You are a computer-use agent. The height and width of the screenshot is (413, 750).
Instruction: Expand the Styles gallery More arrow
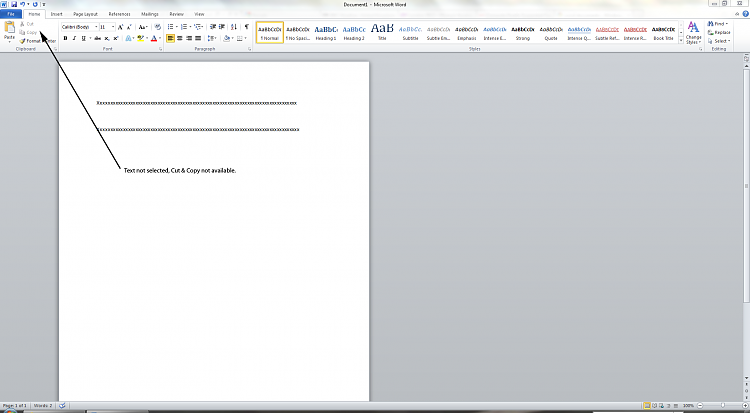click(x=681, y=41)
